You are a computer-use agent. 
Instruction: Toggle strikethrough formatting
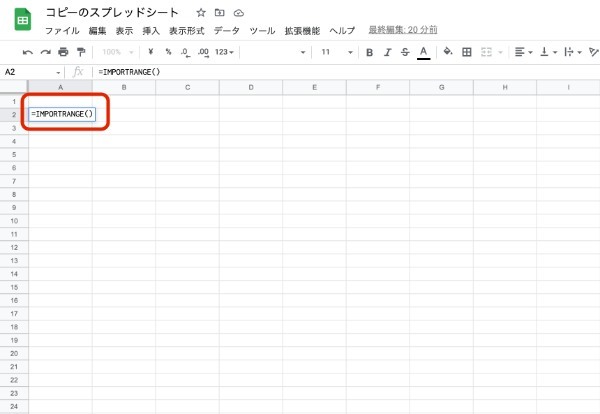click(405, 52)
